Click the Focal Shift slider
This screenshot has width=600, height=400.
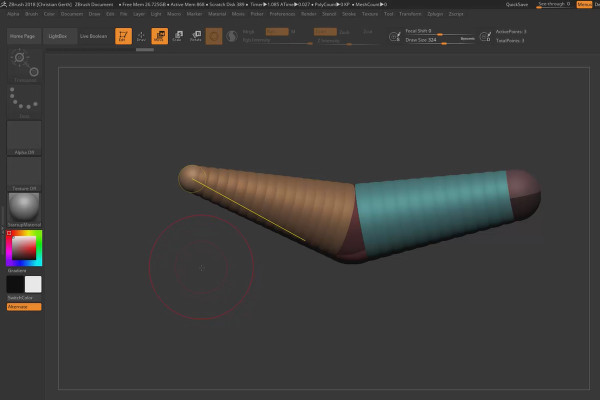pos(440,32)
